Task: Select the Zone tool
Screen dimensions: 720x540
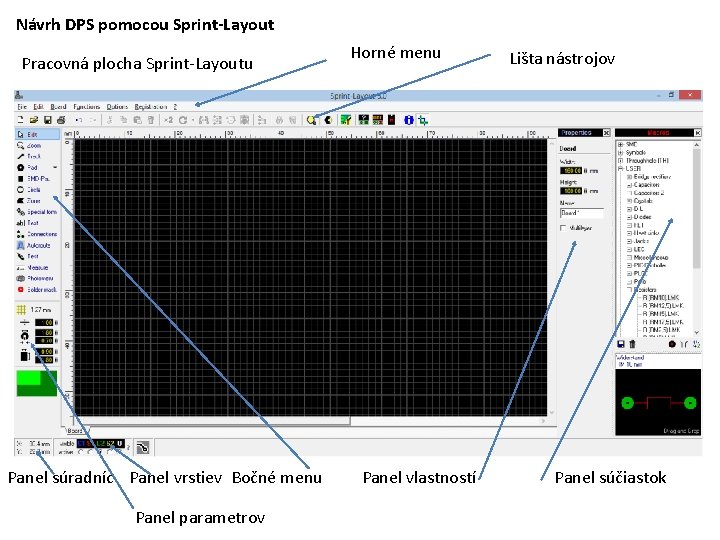Action: tap(37, 201)
